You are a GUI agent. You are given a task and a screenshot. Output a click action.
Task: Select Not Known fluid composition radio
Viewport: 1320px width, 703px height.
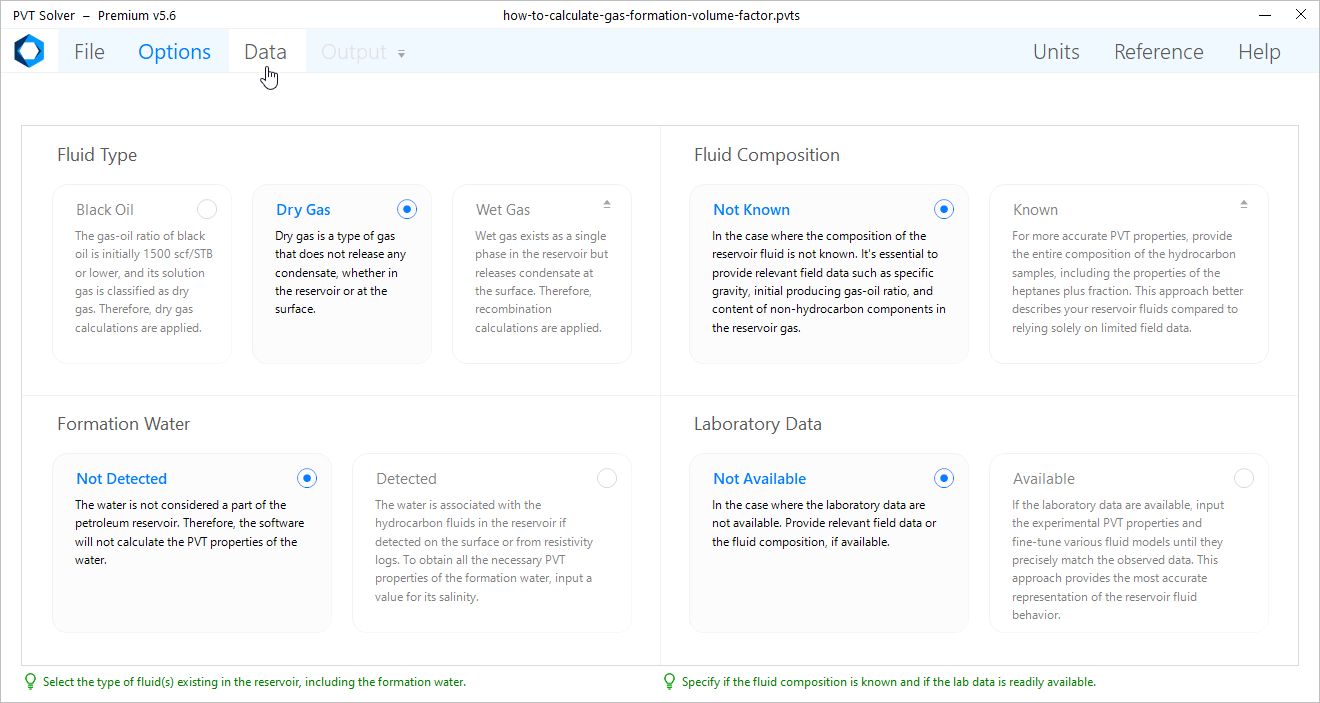(x=943, y=209)
